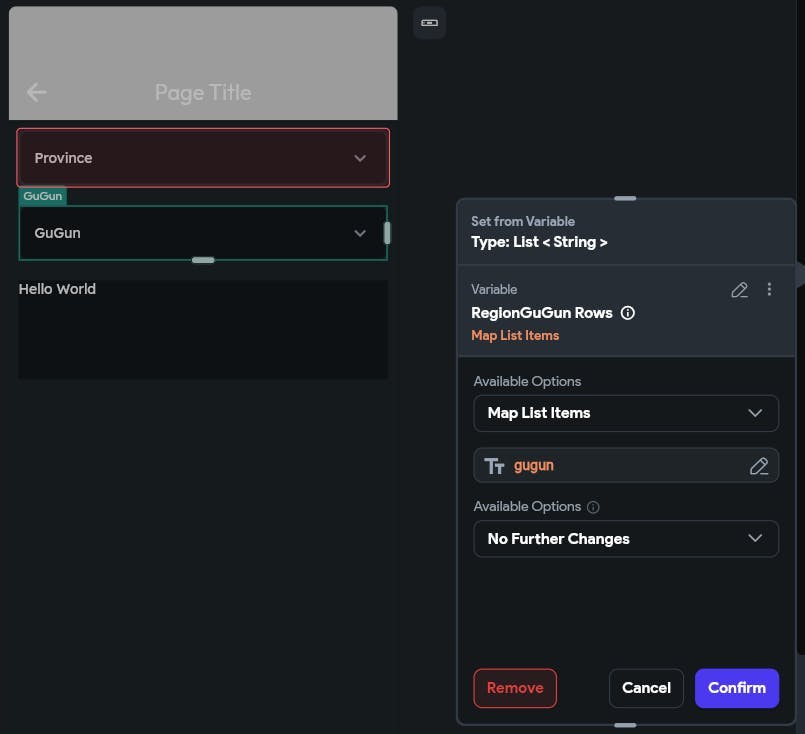The height and width of the screenshot is (734, 805).
Task: Click the back arrow in the app bar
Action: coord(36,92)
